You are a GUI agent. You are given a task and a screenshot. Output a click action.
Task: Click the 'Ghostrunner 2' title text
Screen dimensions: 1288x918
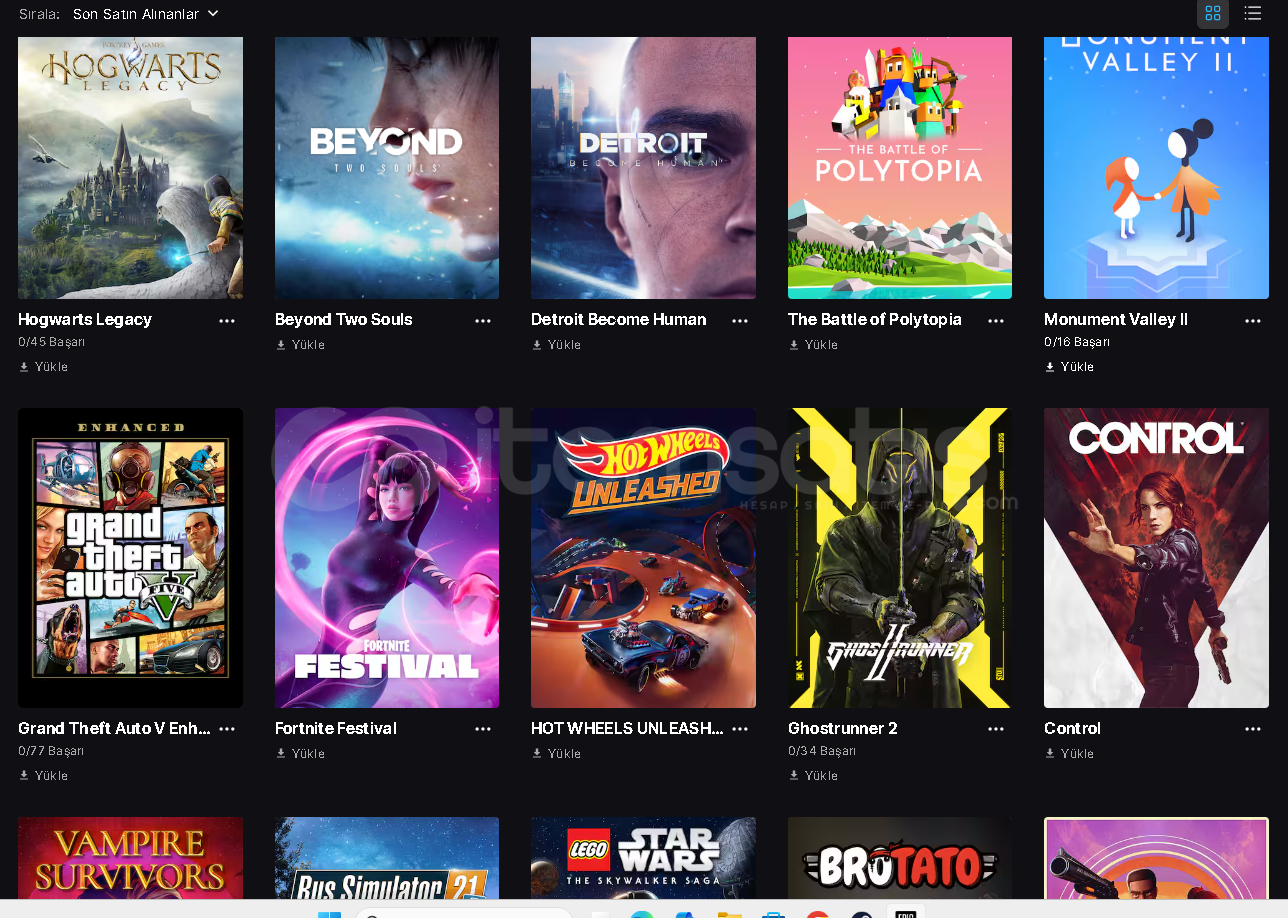[x=843, y=729]
